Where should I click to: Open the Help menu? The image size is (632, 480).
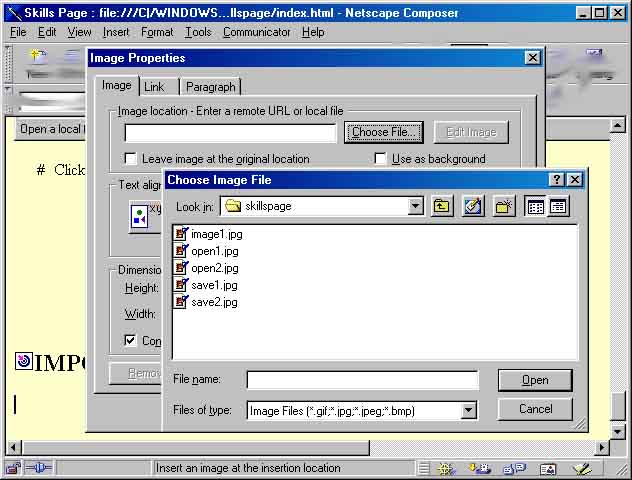point(313,32)
